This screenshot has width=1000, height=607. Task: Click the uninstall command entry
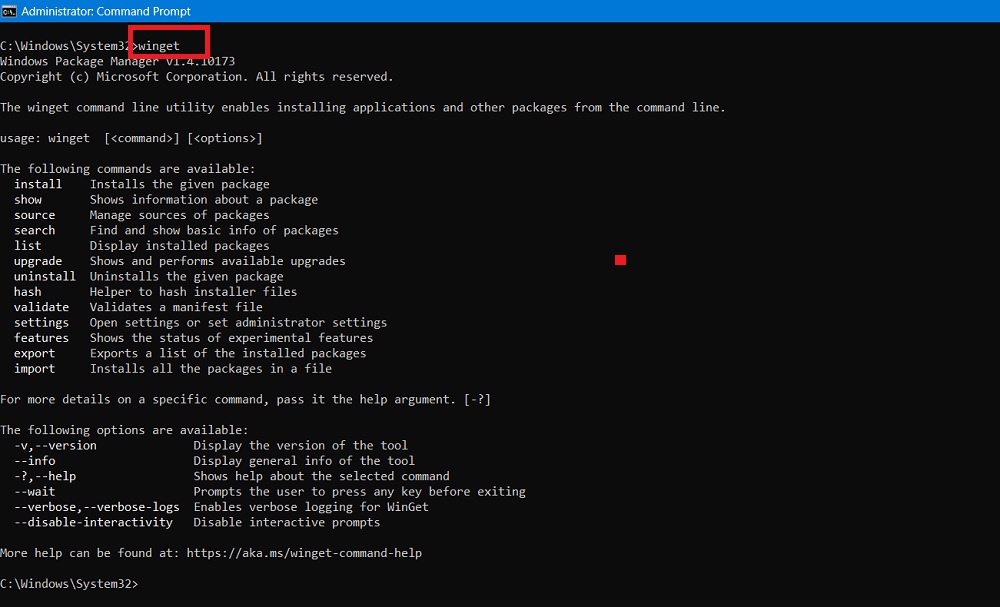45,276
